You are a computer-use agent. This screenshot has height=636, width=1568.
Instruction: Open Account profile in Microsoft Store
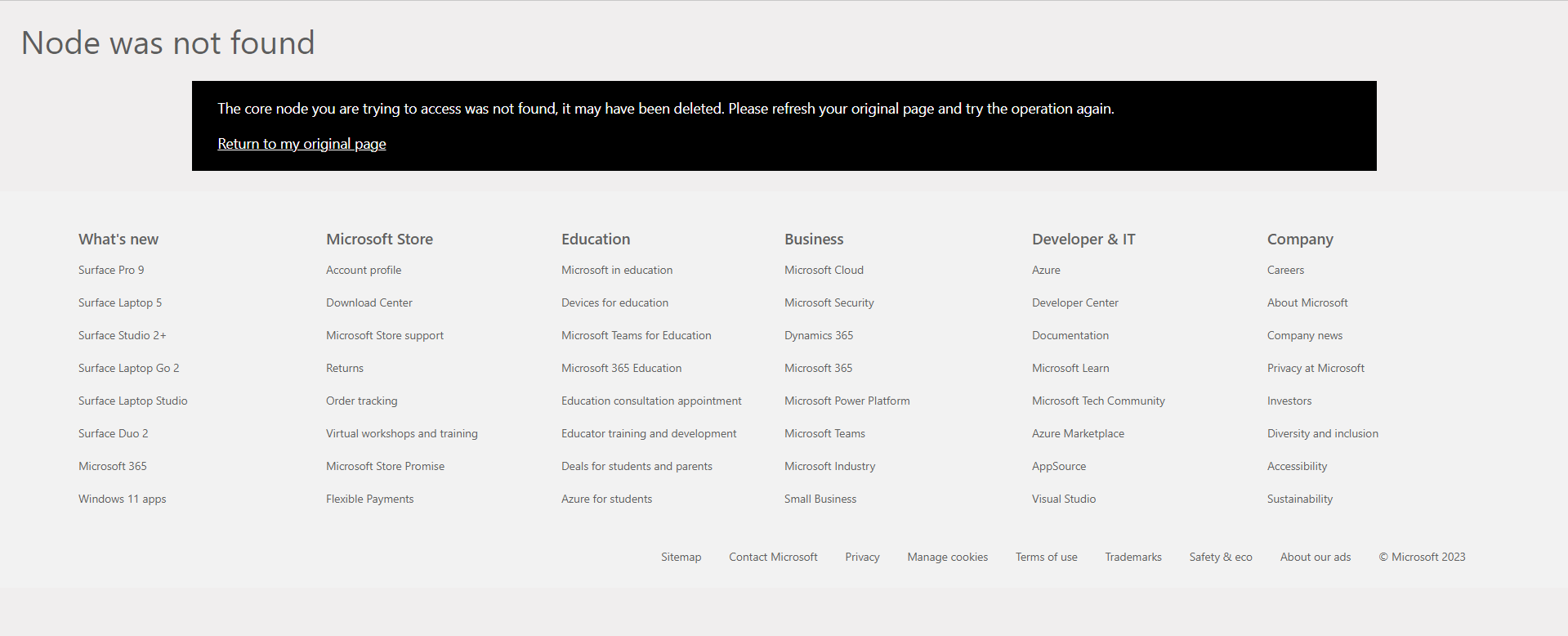(364, 270)
